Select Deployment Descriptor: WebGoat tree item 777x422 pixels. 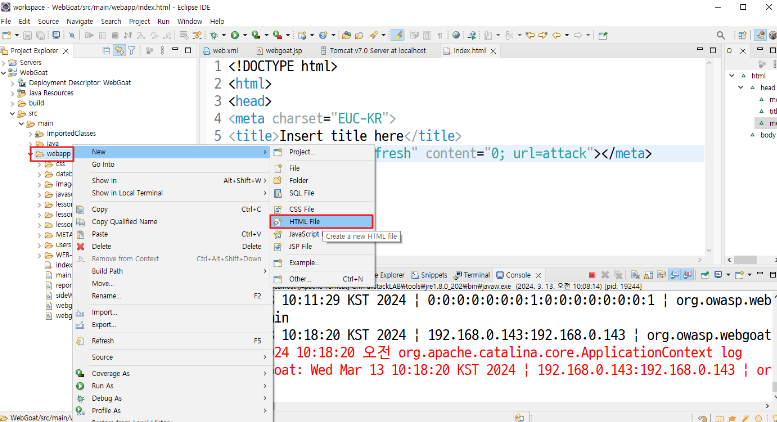(x=74, y=83)
